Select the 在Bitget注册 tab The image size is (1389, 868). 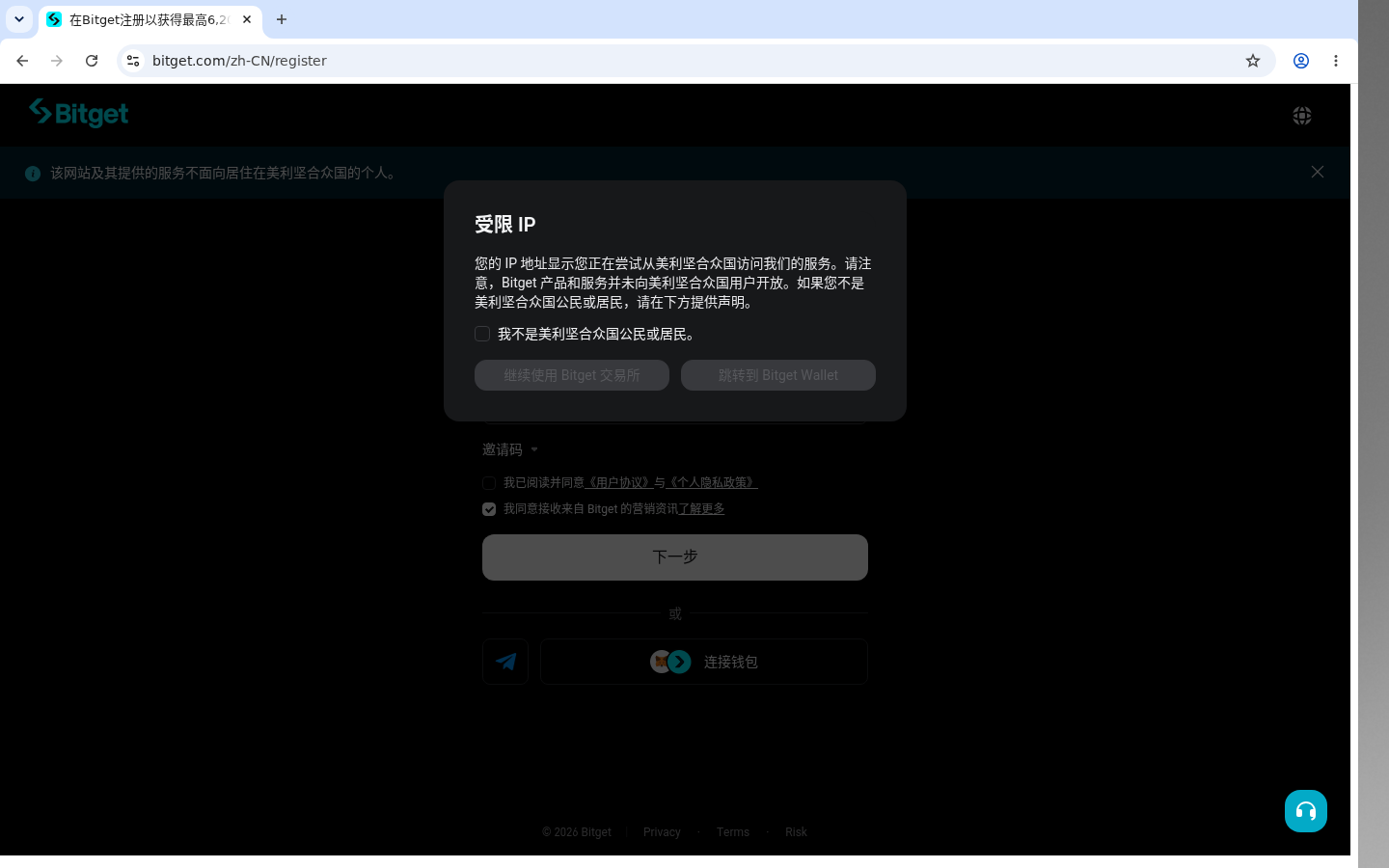150,19
